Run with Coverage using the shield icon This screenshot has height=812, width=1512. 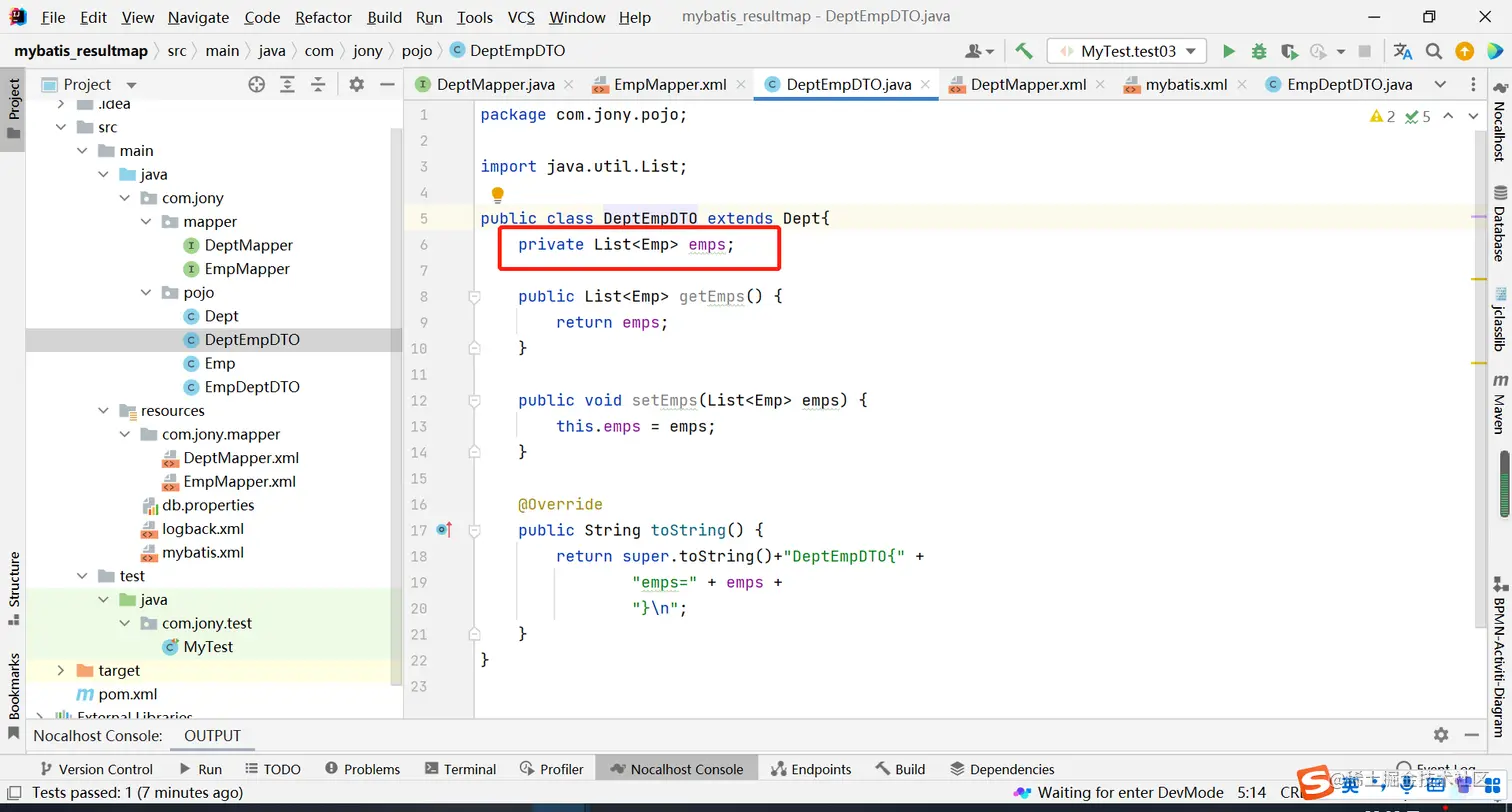pyautogui.click(x=1289, y=51)
